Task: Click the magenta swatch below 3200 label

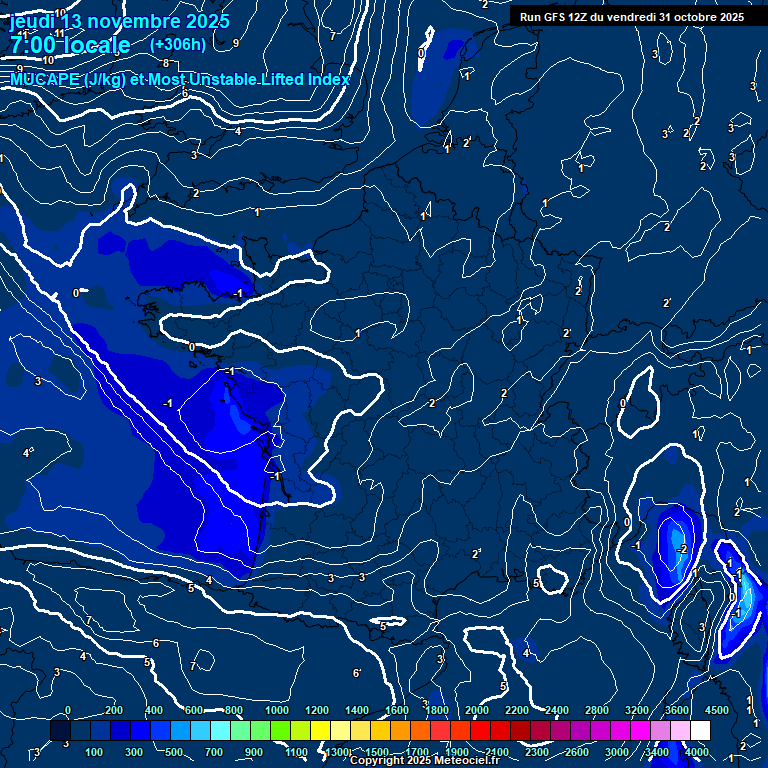Action: coord(640,730)
